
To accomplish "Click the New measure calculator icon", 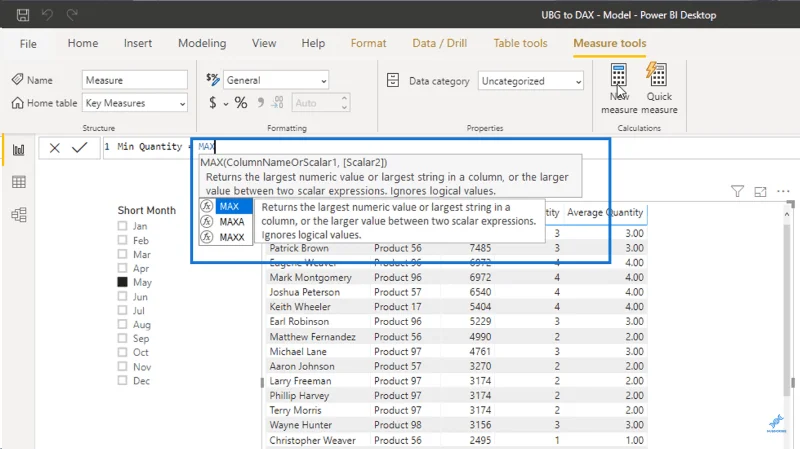I will (x=618, y=76).
